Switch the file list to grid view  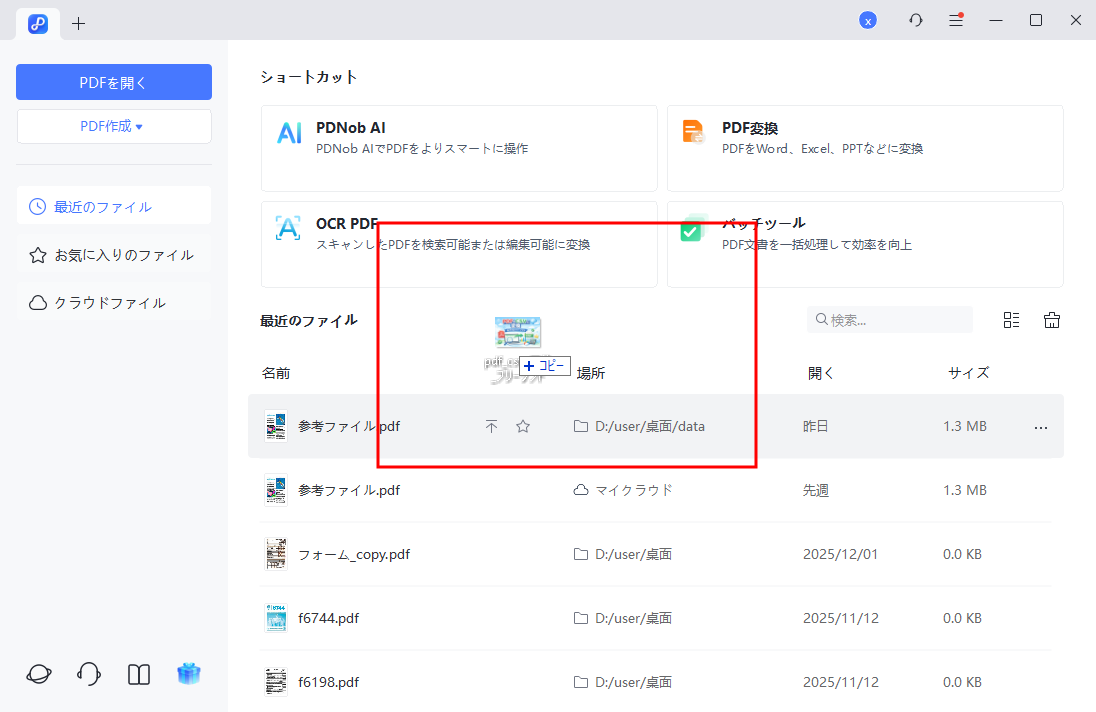(x=1010, y=319)
